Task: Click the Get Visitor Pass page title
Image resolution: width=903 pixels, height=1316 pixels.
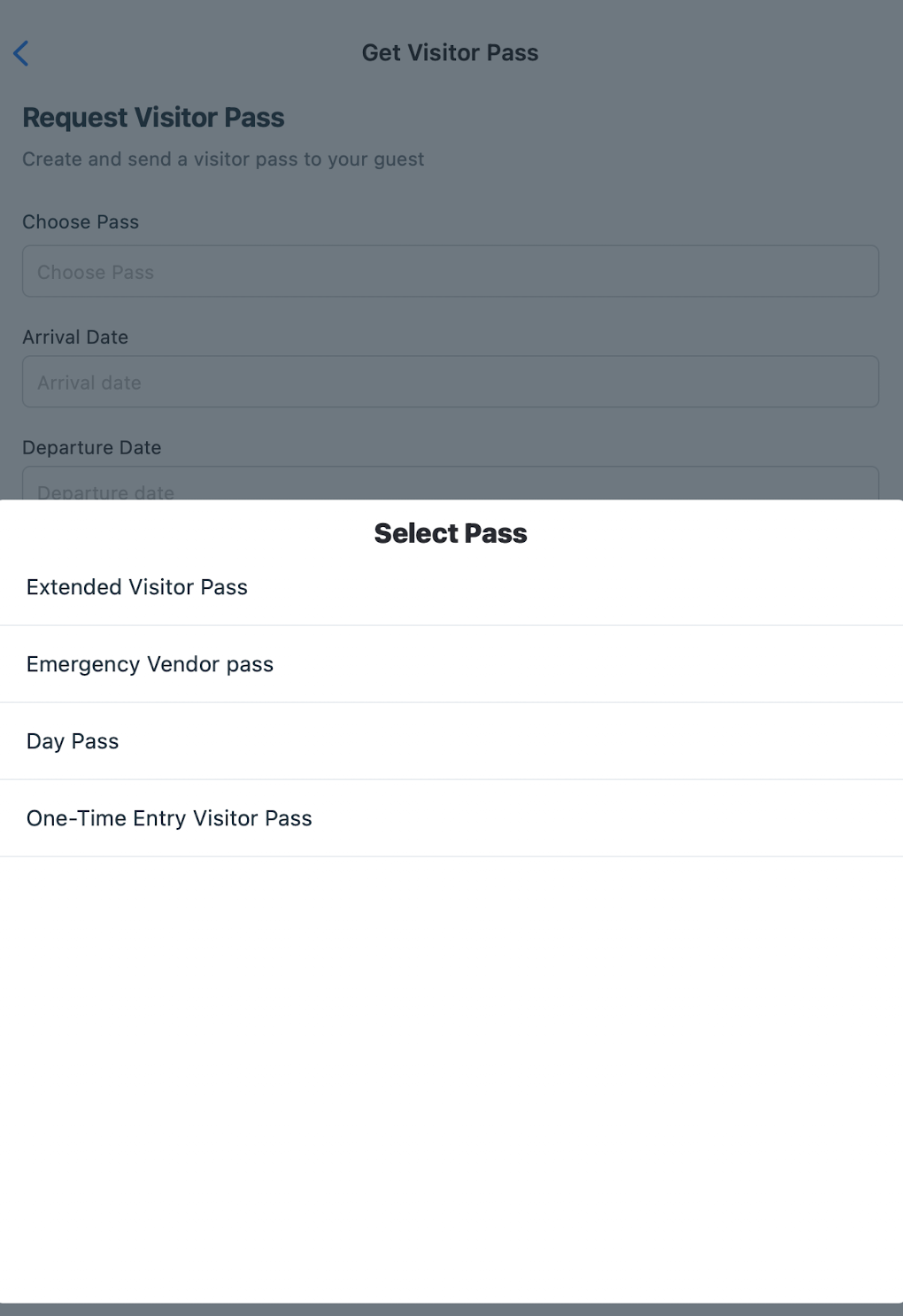Action: (x=450, y=53)
